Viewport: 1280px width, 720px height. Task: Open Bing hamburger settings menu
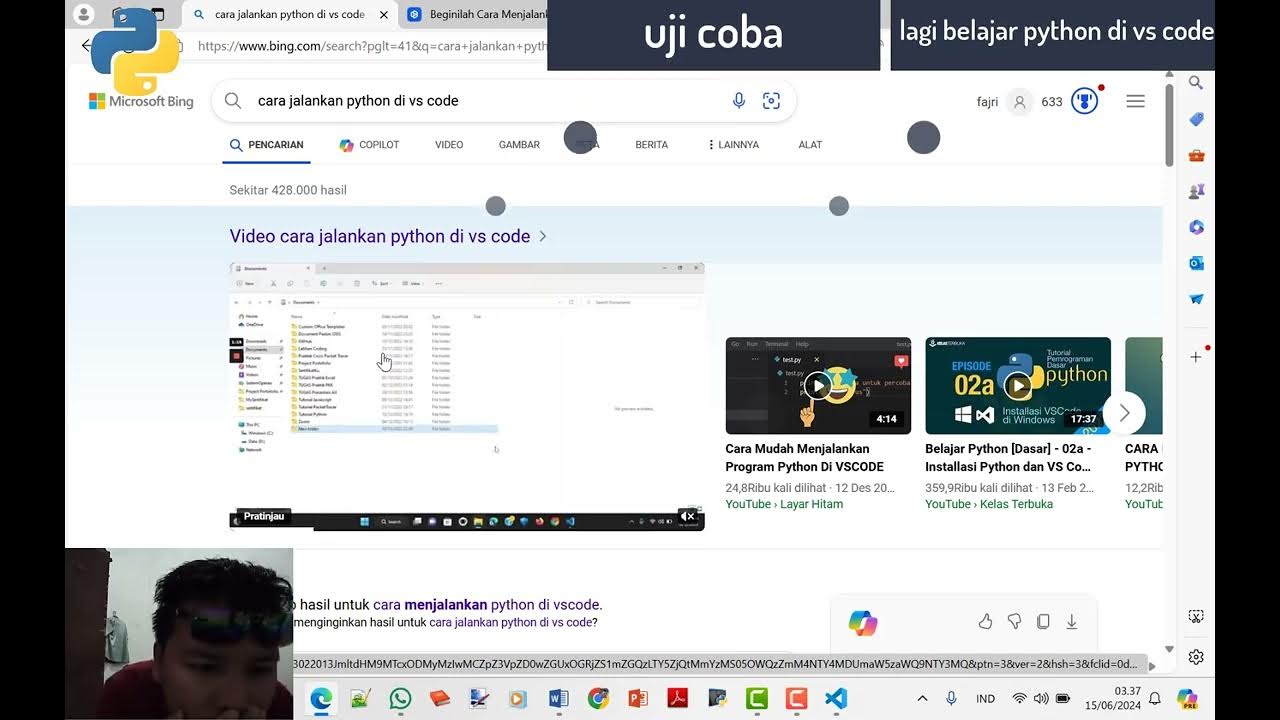1135,101
